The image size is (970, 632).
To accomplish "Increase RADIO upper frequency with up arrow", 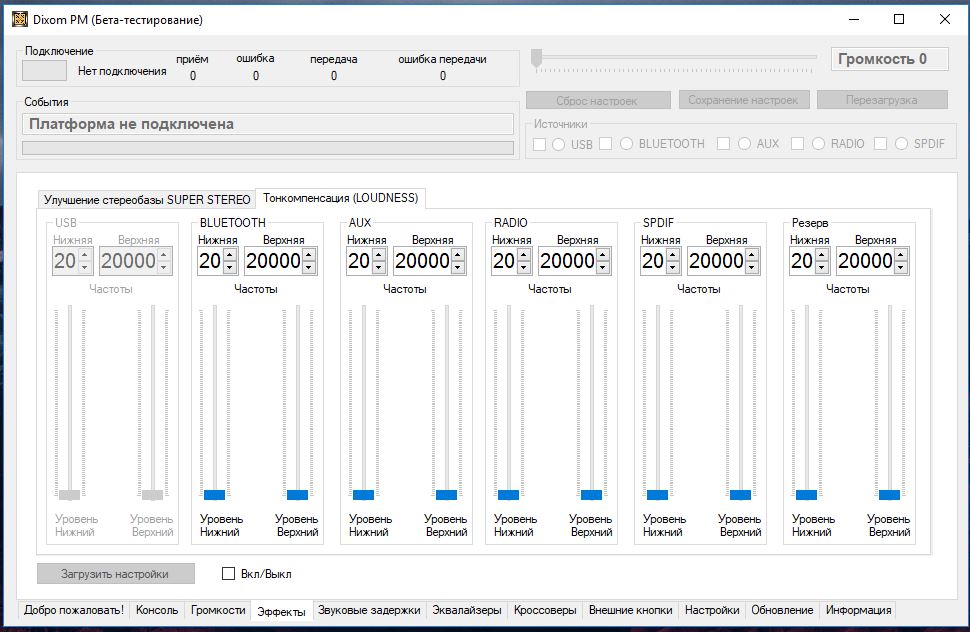I will click(x=603, y=255).
